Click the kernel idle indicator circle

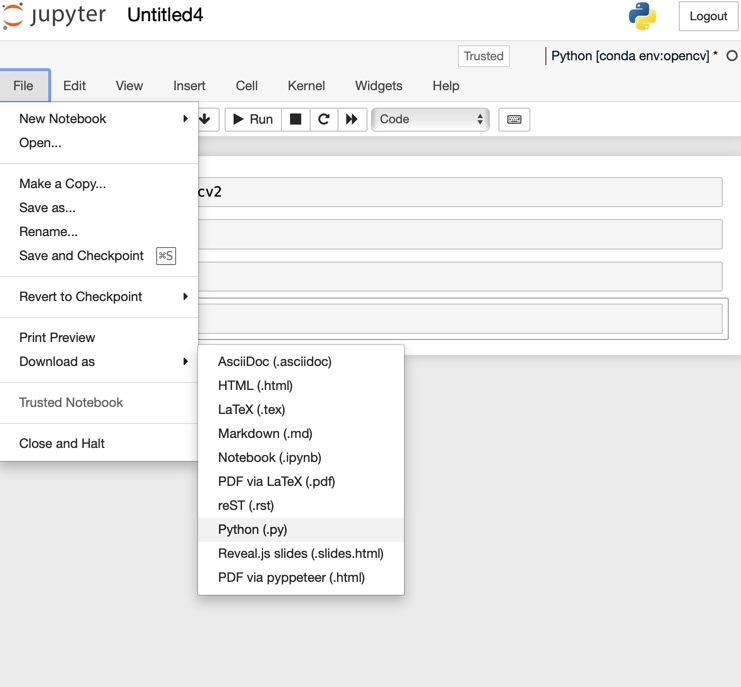(732, 56)
